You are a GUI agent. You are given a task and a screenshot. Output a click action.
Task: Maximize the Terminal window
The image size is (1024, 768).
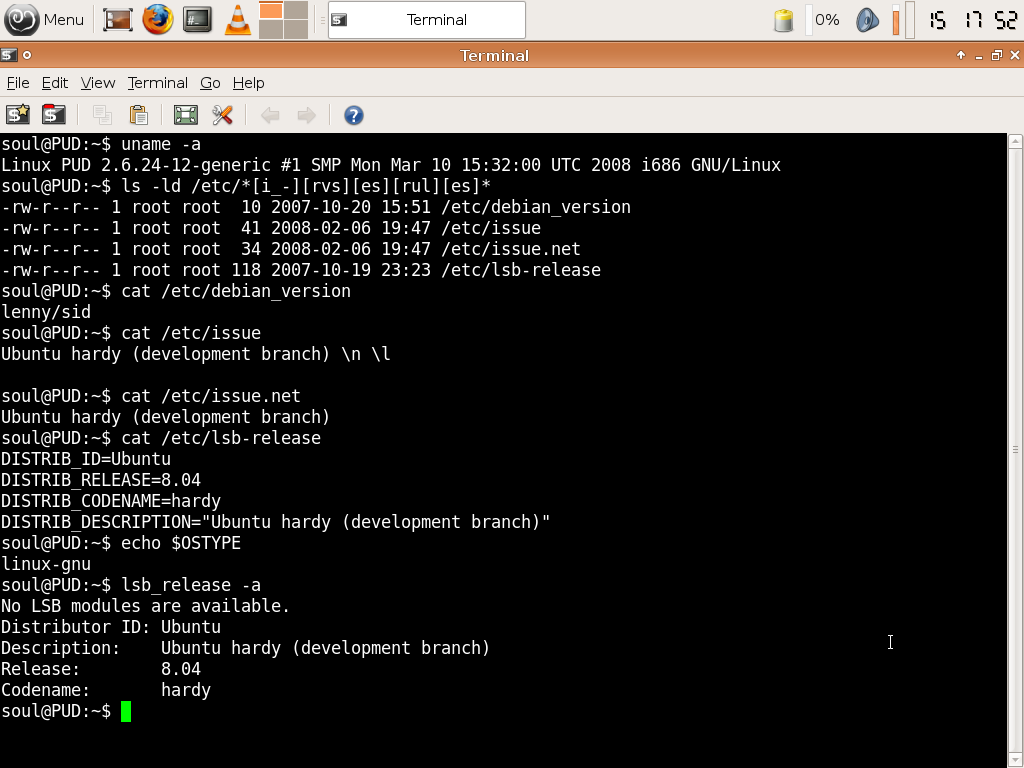[x=996, y=56]
